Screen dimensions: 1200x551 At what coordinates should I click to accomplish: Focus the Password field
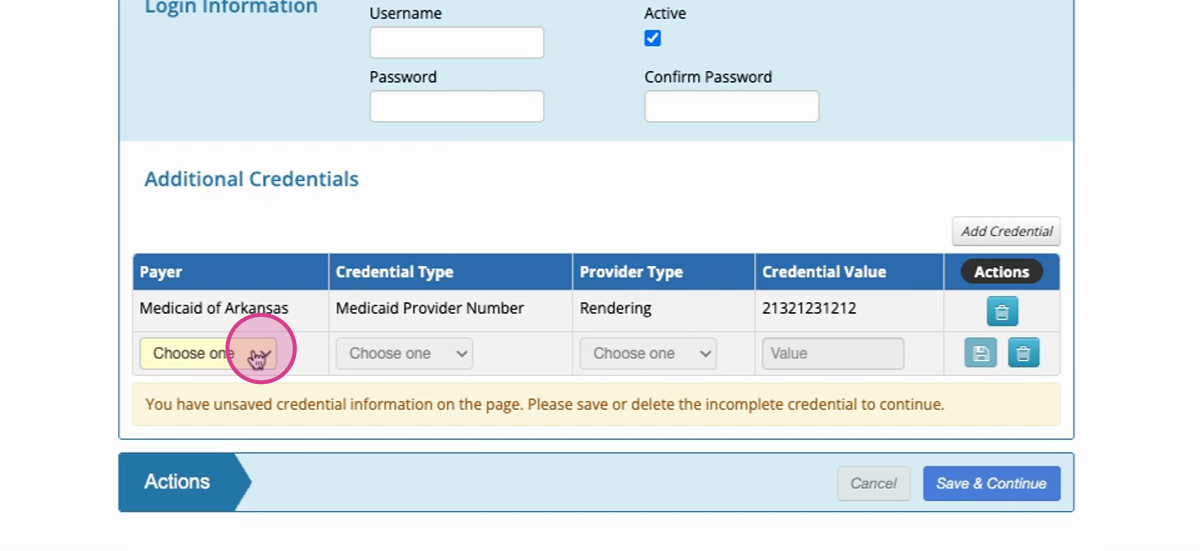[x=457, y=106]
